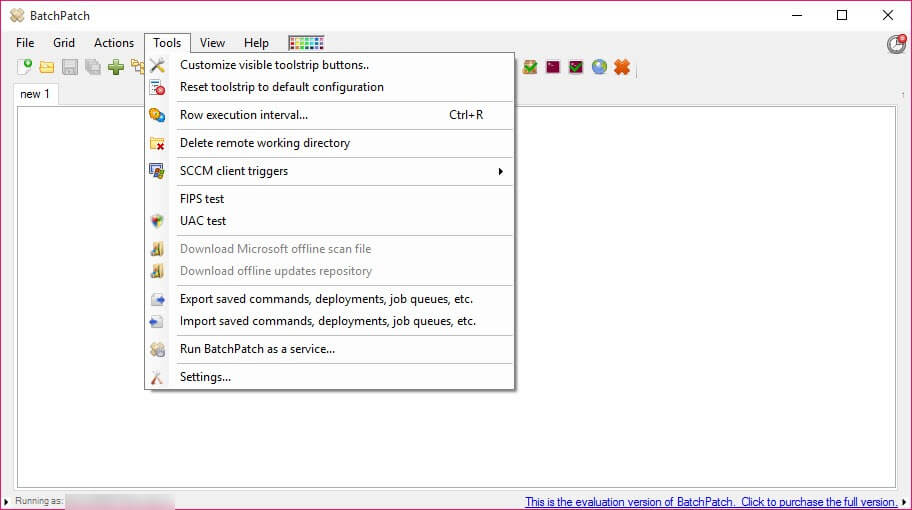
Task: Click the floppy disk save icon
Action: pyautogui.click(x=70, y=67)
